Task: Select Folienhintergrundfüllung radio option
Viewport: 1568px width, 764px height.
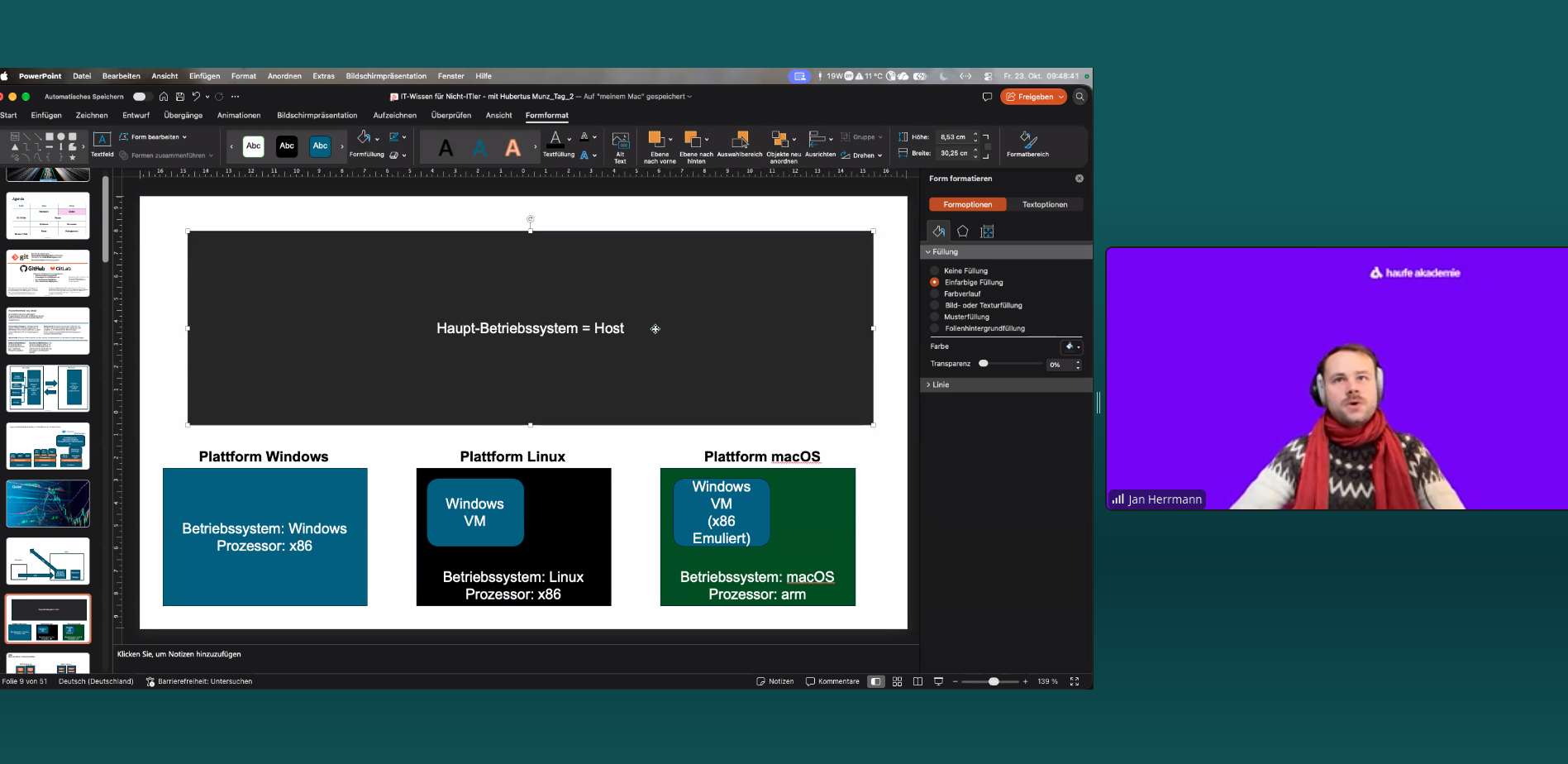Action: 935,328
